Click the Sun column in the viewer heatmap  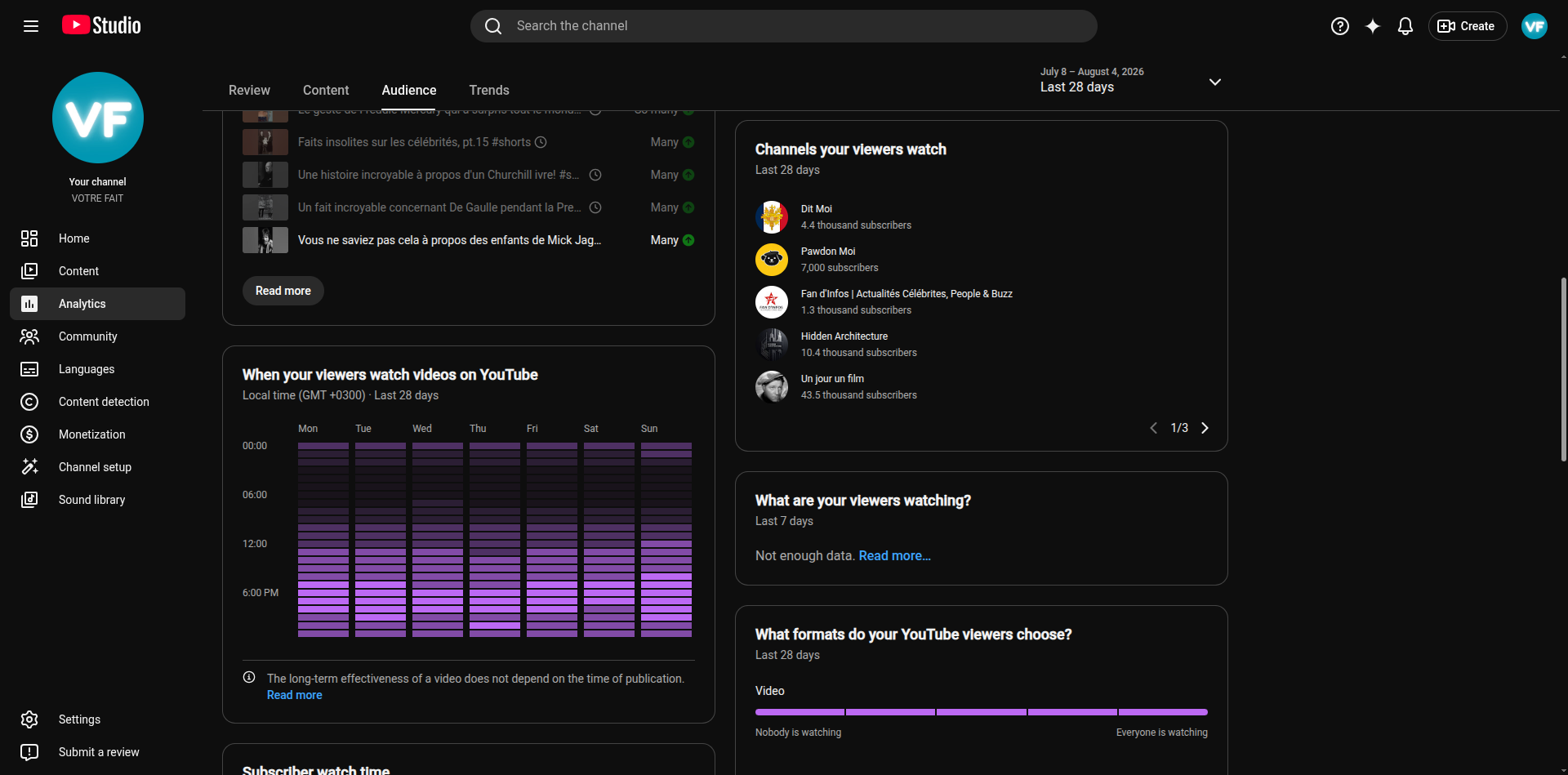[666, 540]
